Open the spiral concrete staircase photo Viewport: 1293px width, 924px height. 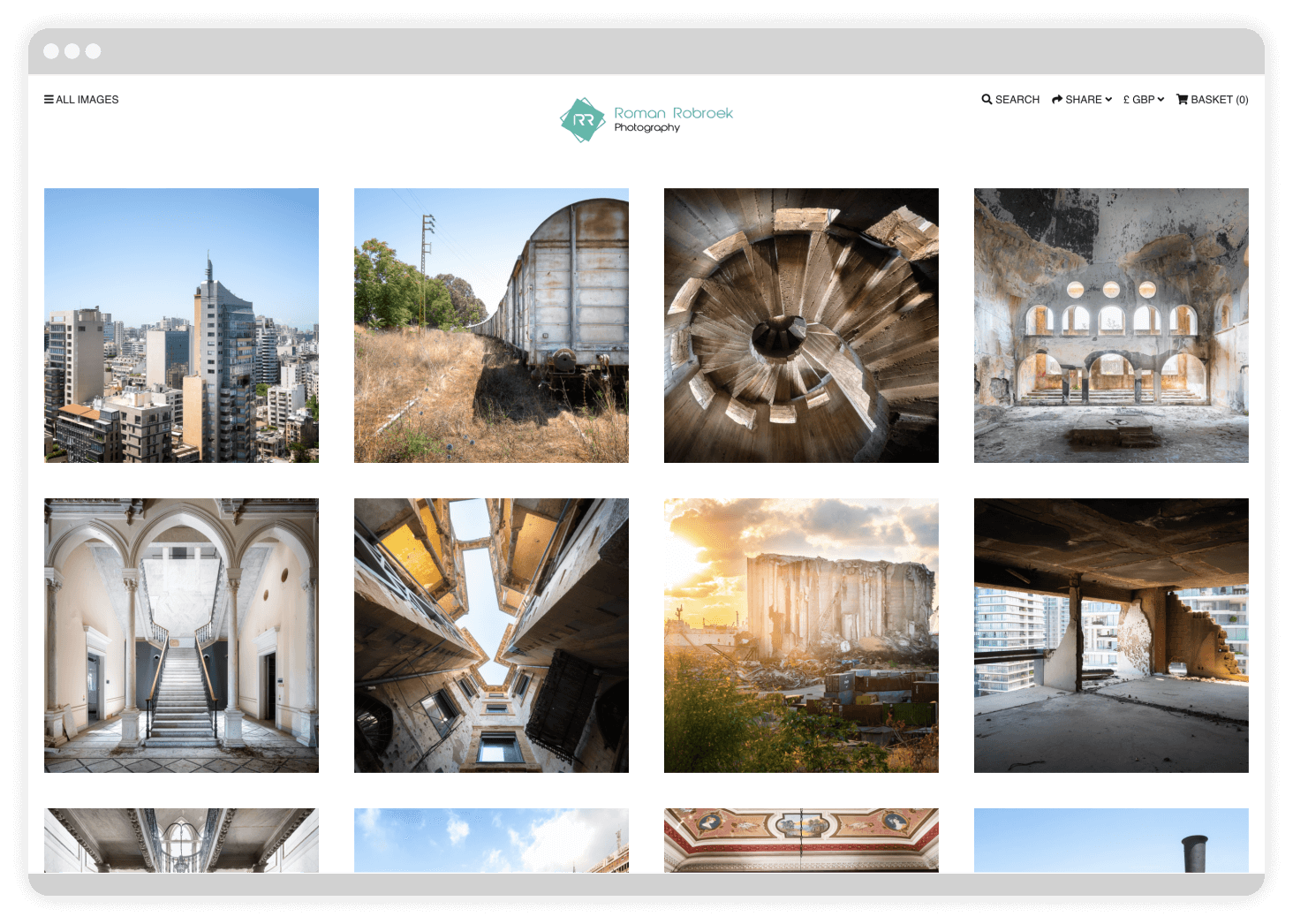point(801,325)
